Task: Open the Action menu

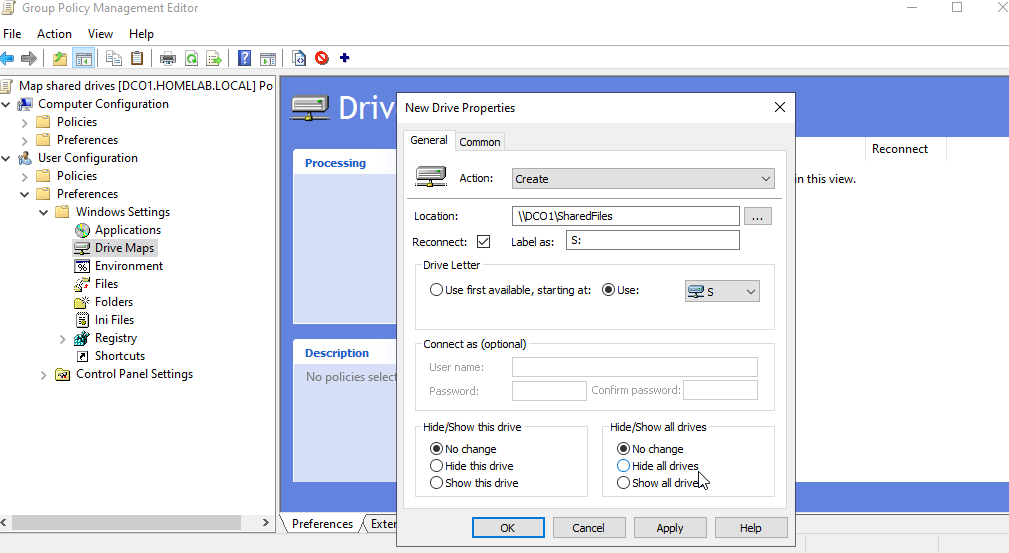Action: [54, 33]
